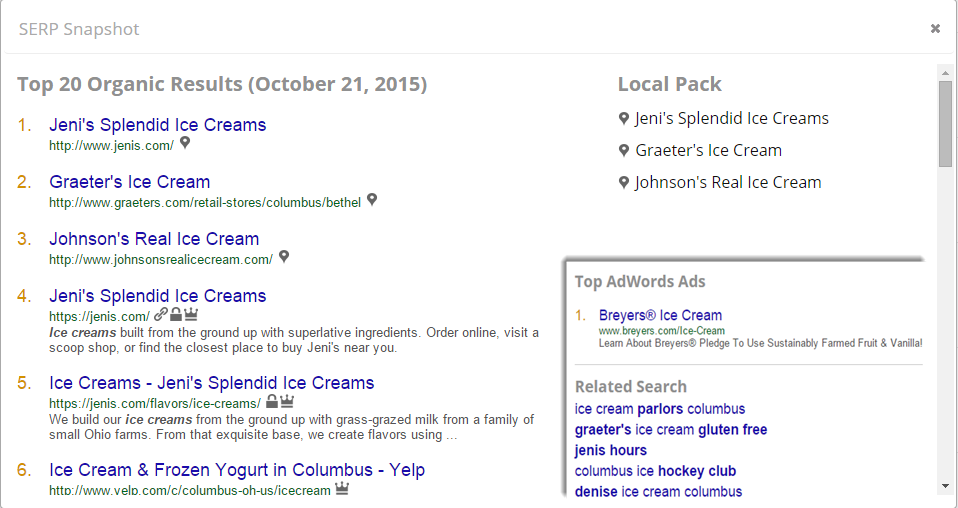
Task: Open result 5 Ice Creams flavors page
Action: pyautogui.click(x=211, y=383)
